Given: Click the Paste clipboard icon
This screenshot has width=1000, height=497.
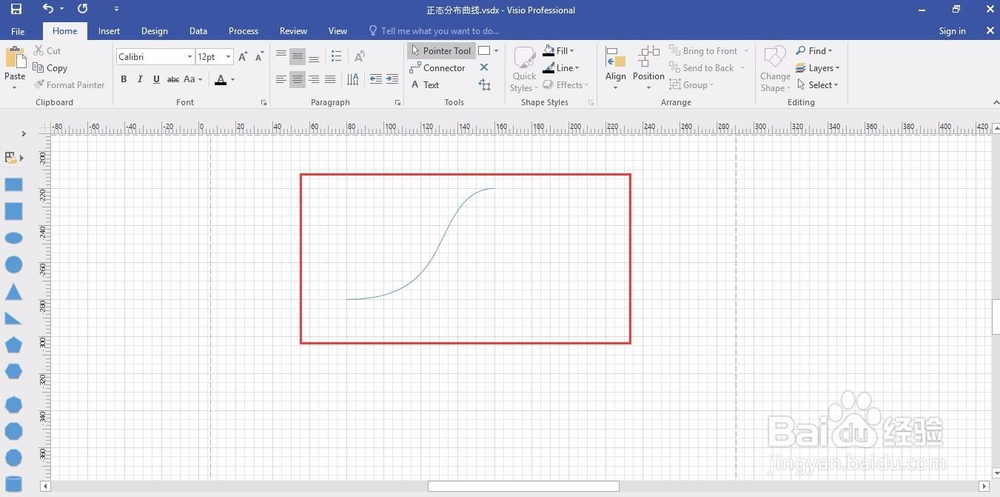Looking at the screenshot, I should tap(15, 58).
